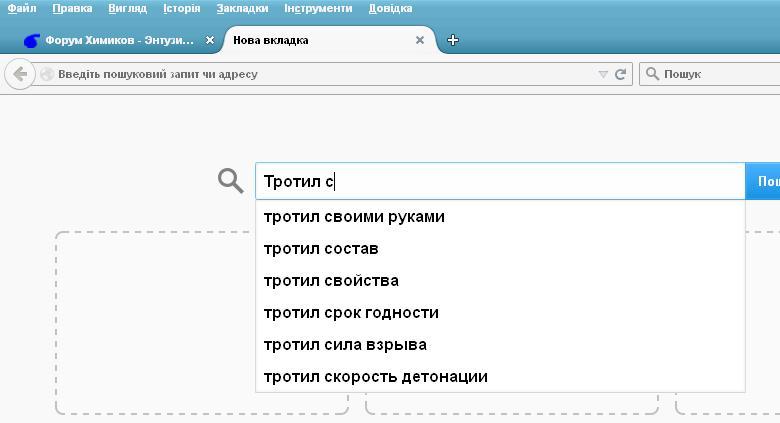The height and width of the screenshot is (423, 780).
Task: Open the Інструменти menu
Action: [x=318, y=8]
